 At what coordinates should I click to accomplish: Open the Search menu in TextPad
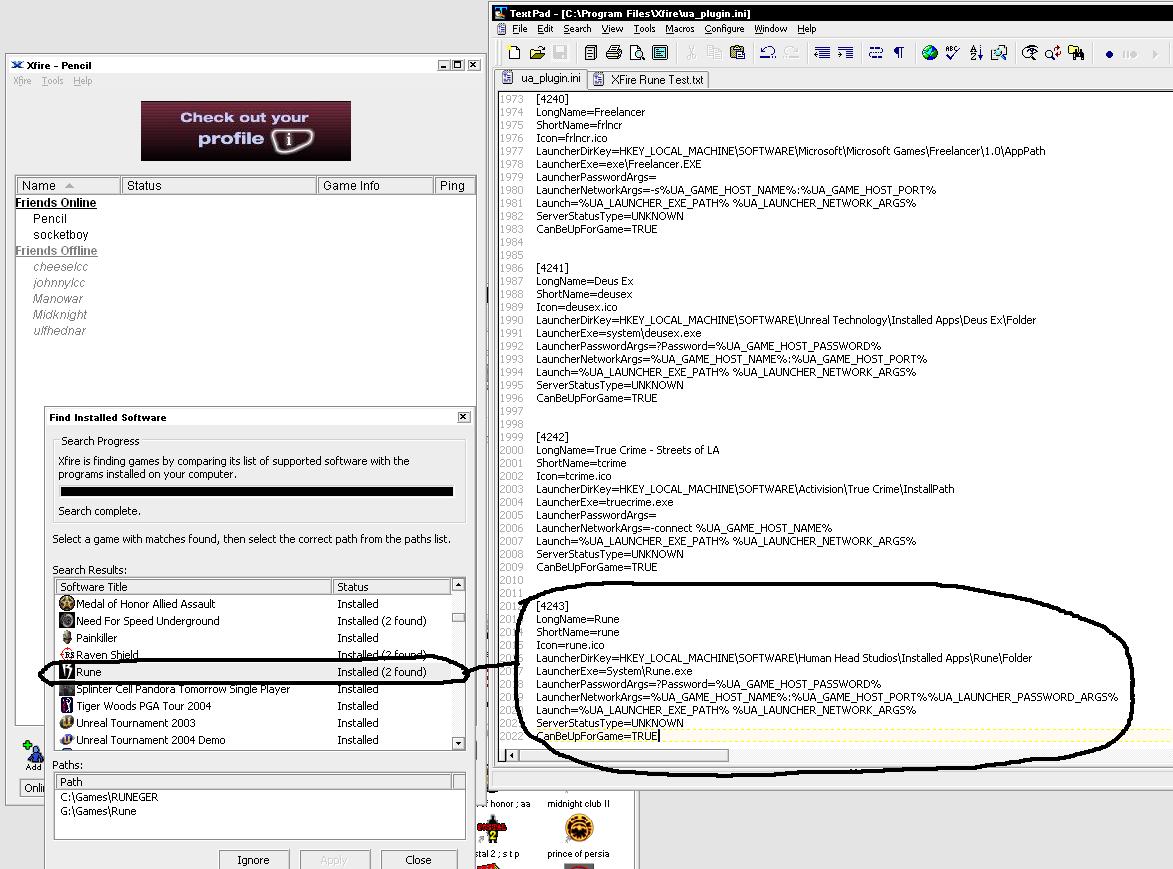577,28
